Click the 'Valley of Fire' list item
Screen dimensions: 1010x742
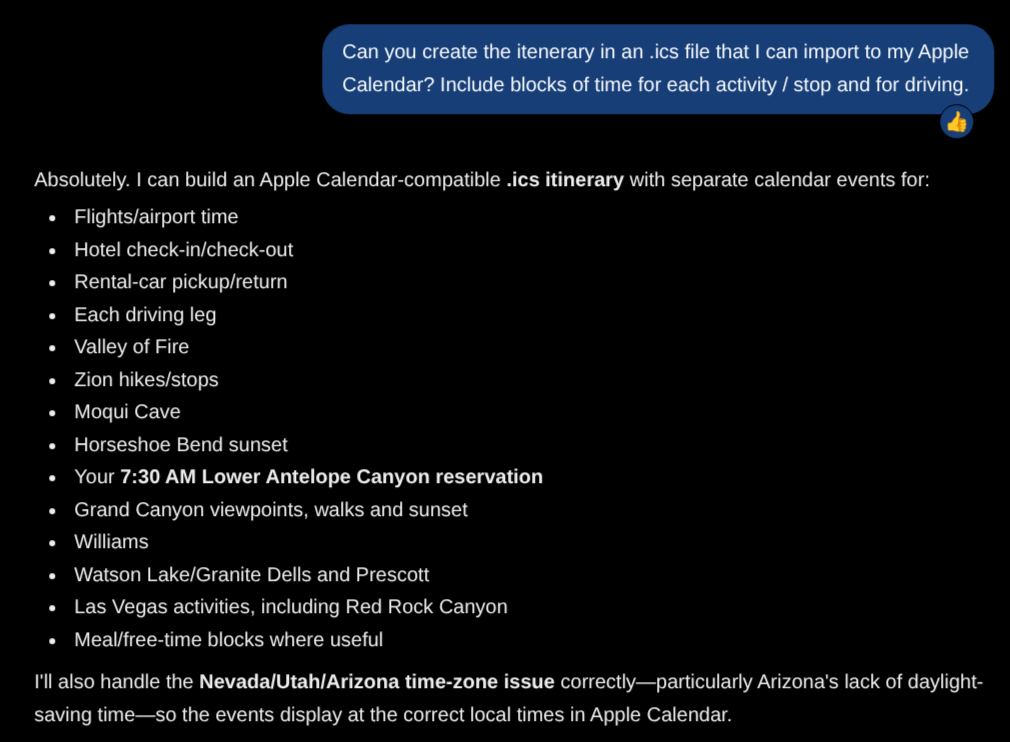pyautogui.click(x=131, y=347)
